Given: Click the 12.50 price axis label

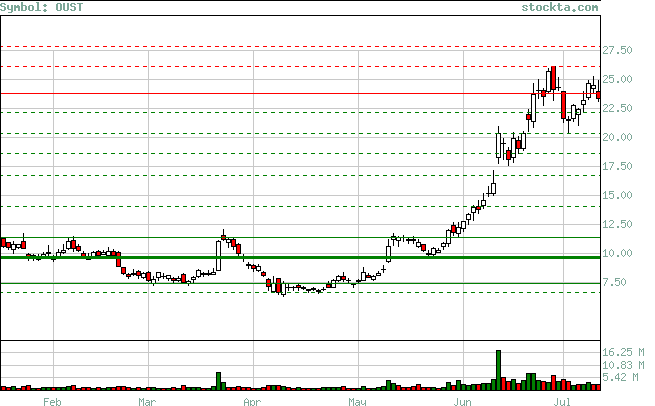Looking at the screenshot, I should (617, 224).
